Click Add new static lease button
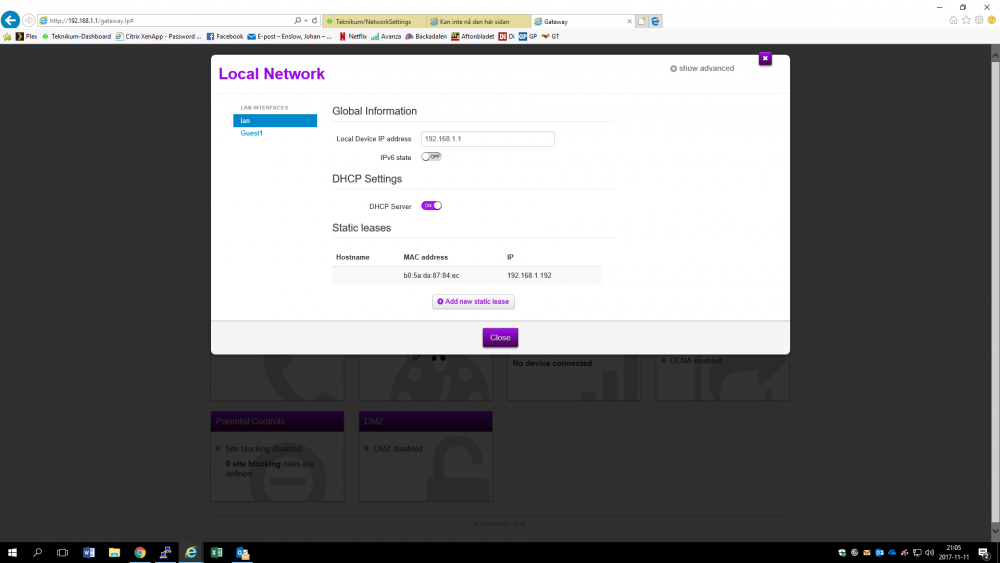Screen dimensions: 1000x563 [x=473, y=302]
